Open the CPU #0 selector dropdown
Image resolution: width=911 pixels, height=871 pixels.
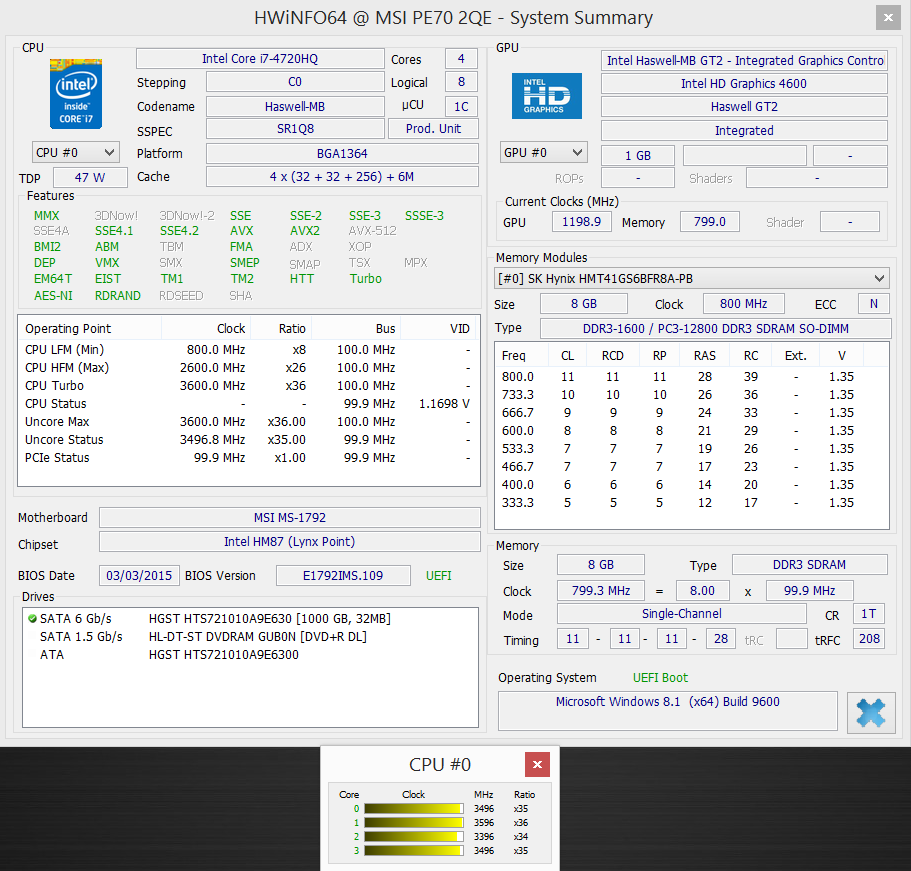tap(76, 153)
